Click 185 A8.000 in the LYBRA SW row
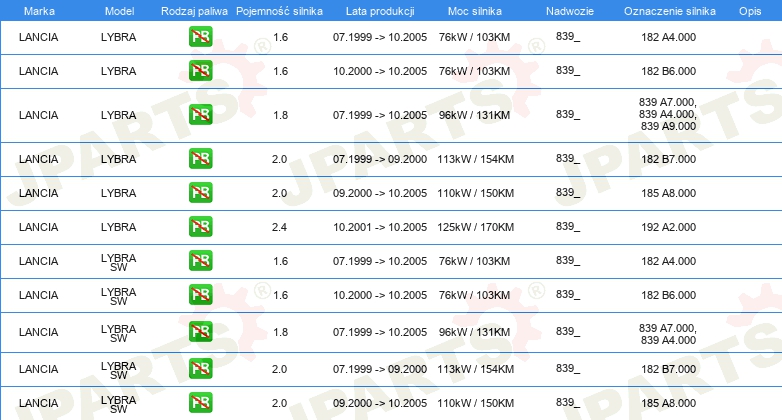The image size is (782, 420). click(668, 403)
